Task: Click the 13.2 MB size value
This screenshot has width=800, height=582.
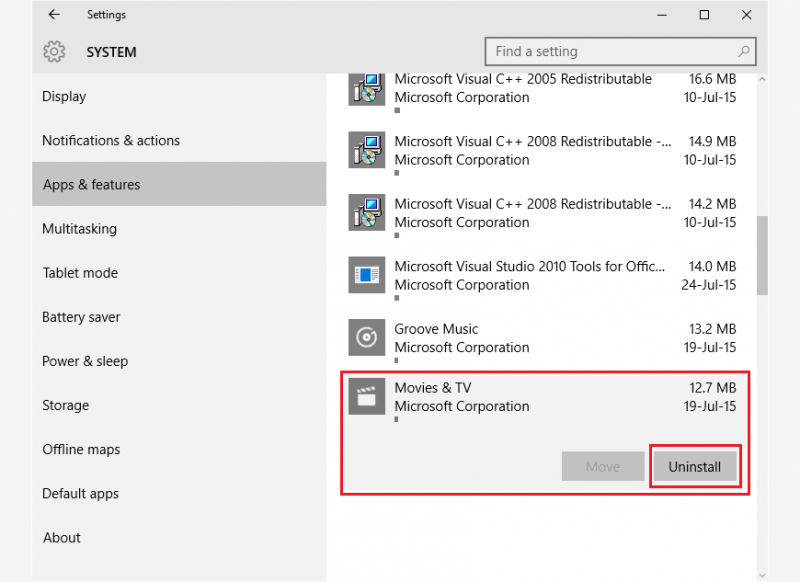Action: (712, 329)
